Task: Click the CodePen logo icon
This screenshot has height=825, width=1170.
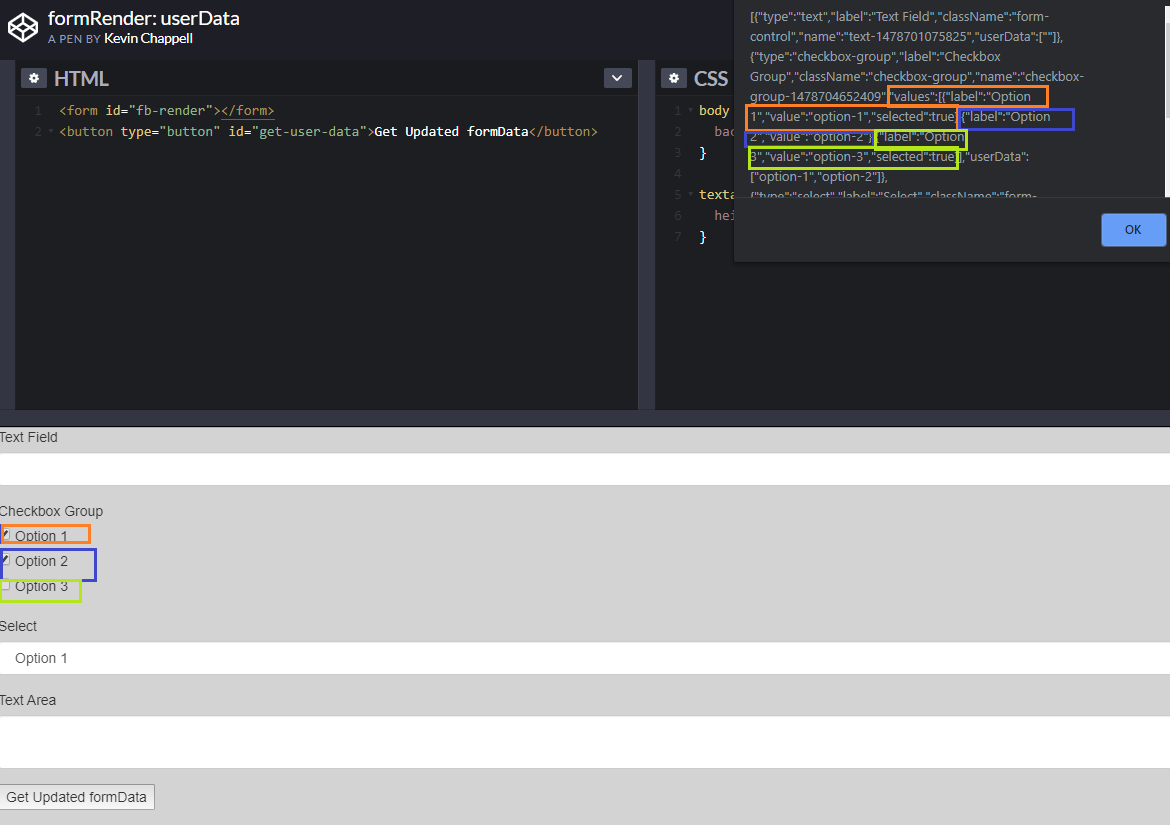Action: pos(22,28)
